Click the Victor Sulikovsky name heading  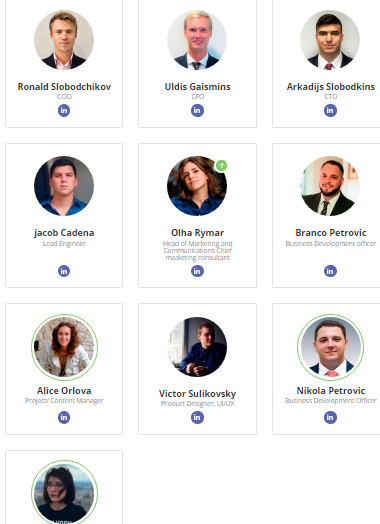(x=197, y=394)
